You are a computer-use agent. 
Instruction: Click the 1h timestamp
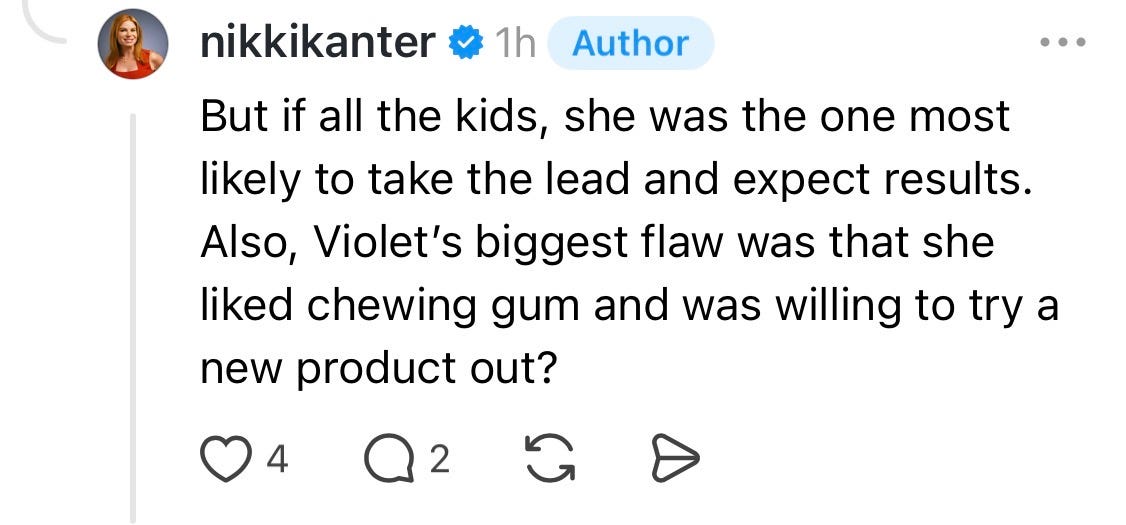click(516, 44)
